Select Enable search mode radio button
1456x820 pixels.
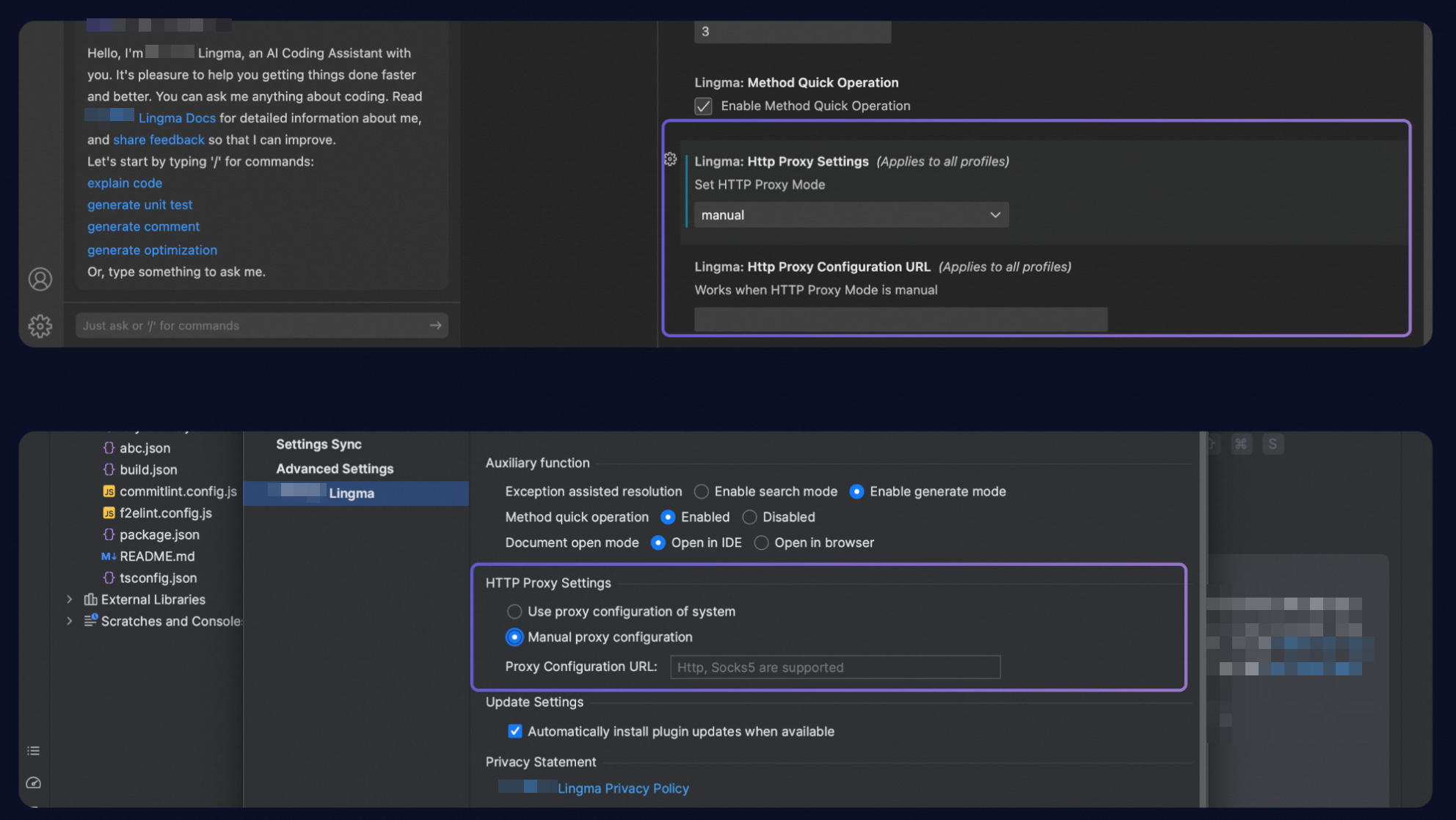702,491
